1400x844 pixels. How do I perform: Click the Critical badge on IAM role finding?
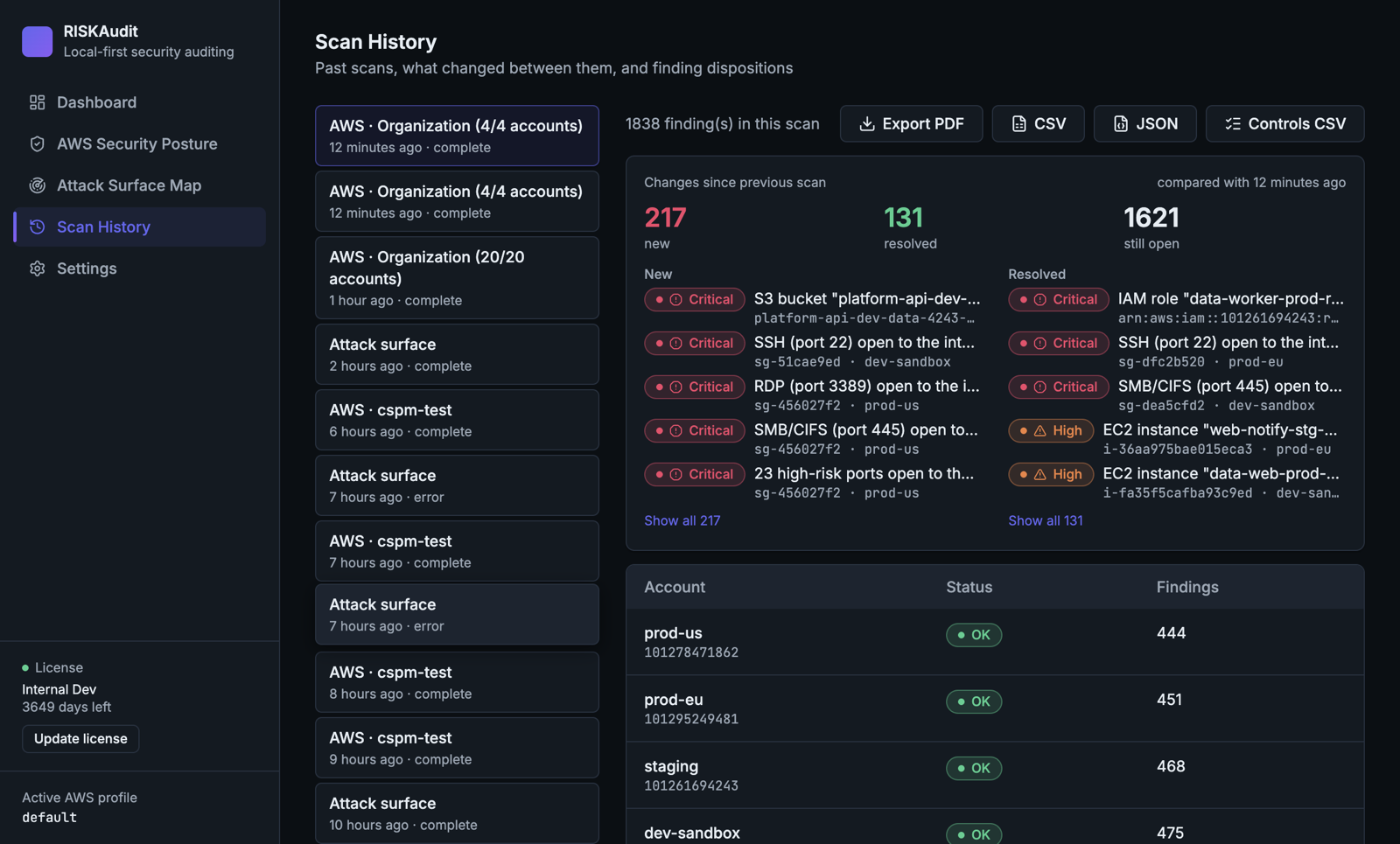(1059, 299)
